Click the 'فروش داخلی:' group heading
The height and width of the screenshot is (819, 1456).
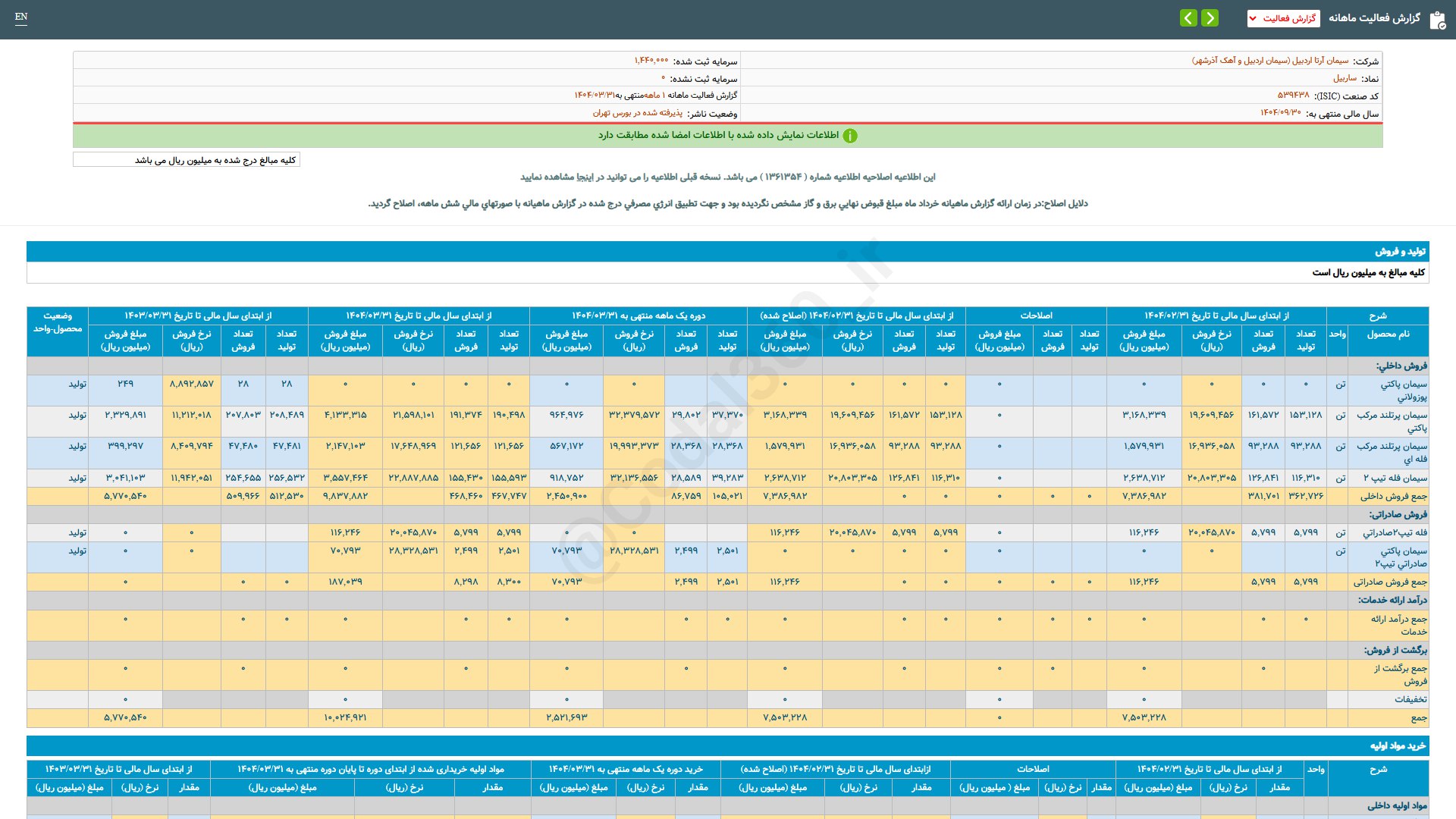1401,366
